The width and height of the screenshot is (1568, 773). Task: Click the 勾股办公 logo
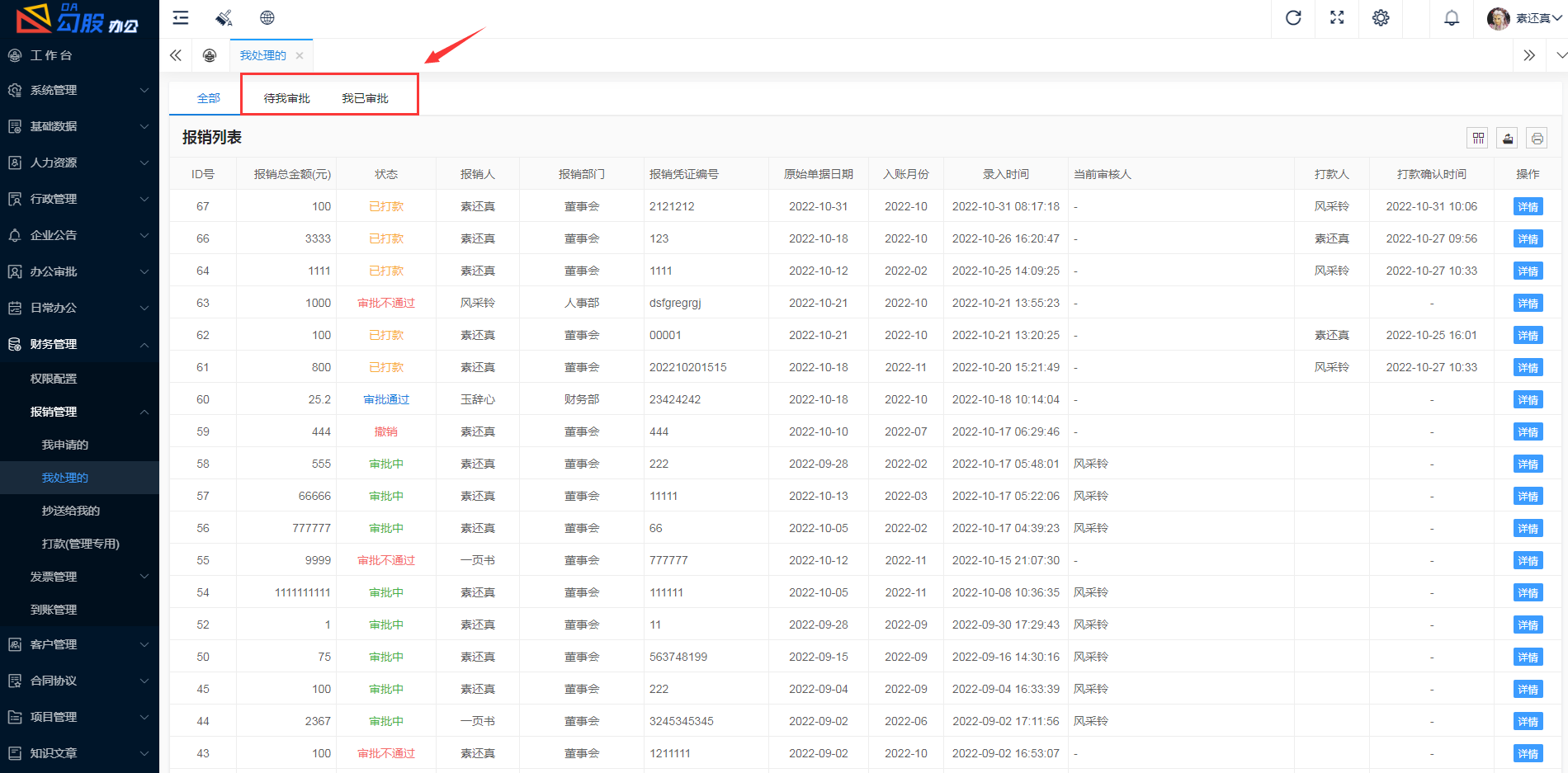coord(78,19)
